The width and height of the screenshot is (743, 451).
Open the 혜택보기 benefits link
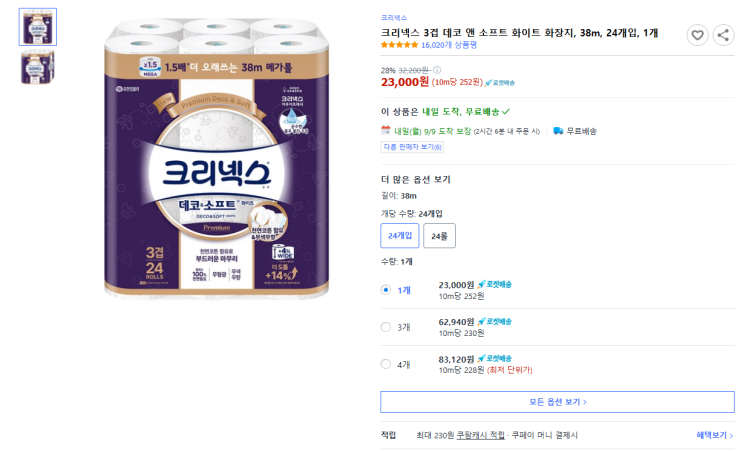715,435
